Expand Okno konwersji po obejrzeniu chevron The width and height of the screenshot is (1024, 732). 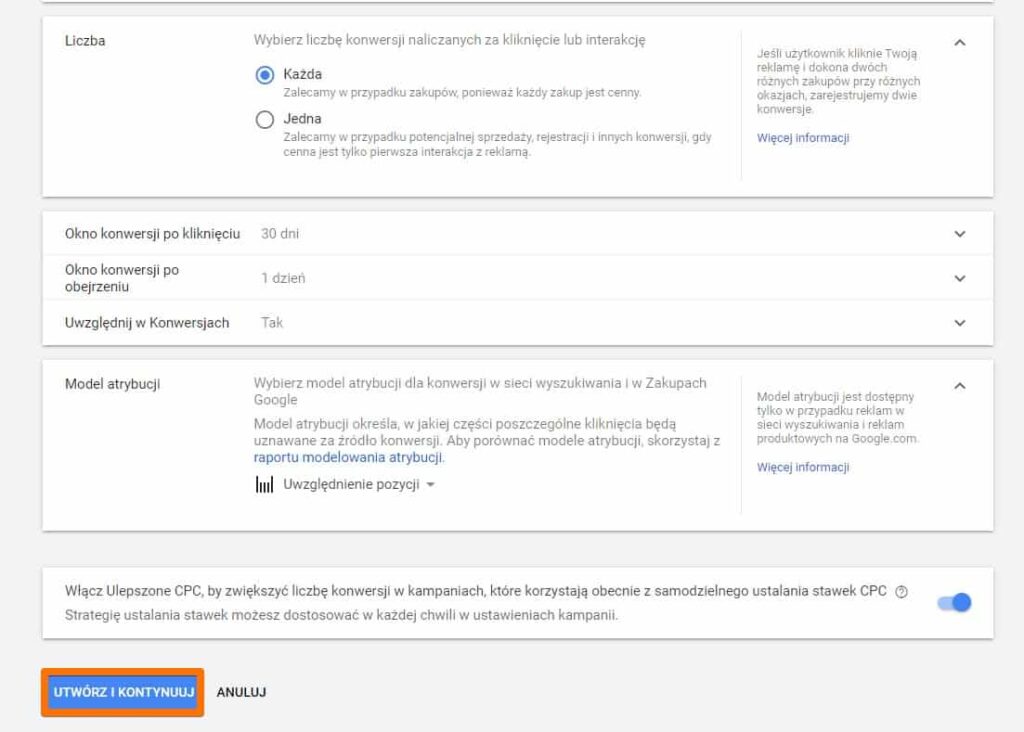point(960,278)
